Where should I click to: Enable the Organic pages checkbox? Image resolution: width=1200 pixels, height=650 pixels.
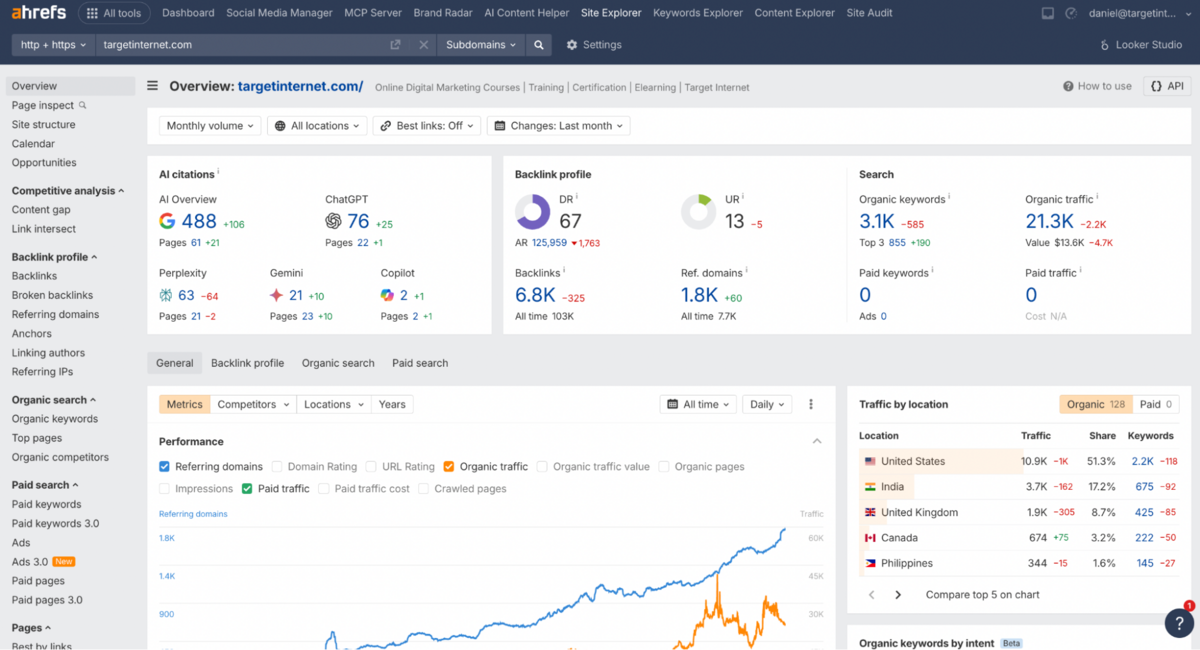coord(664,466)
